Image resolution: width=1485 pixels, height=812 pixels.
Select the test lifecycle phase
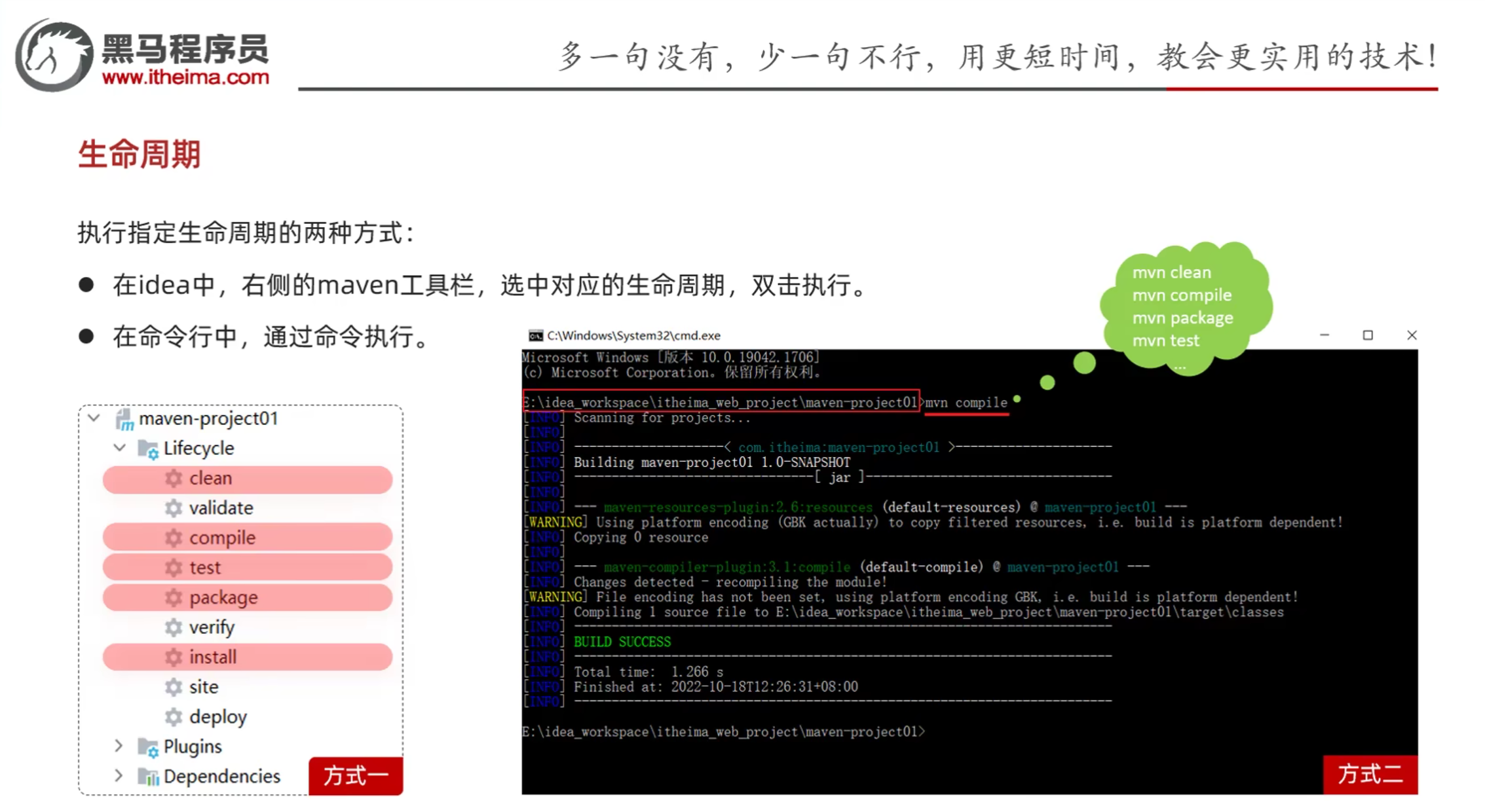205,568
